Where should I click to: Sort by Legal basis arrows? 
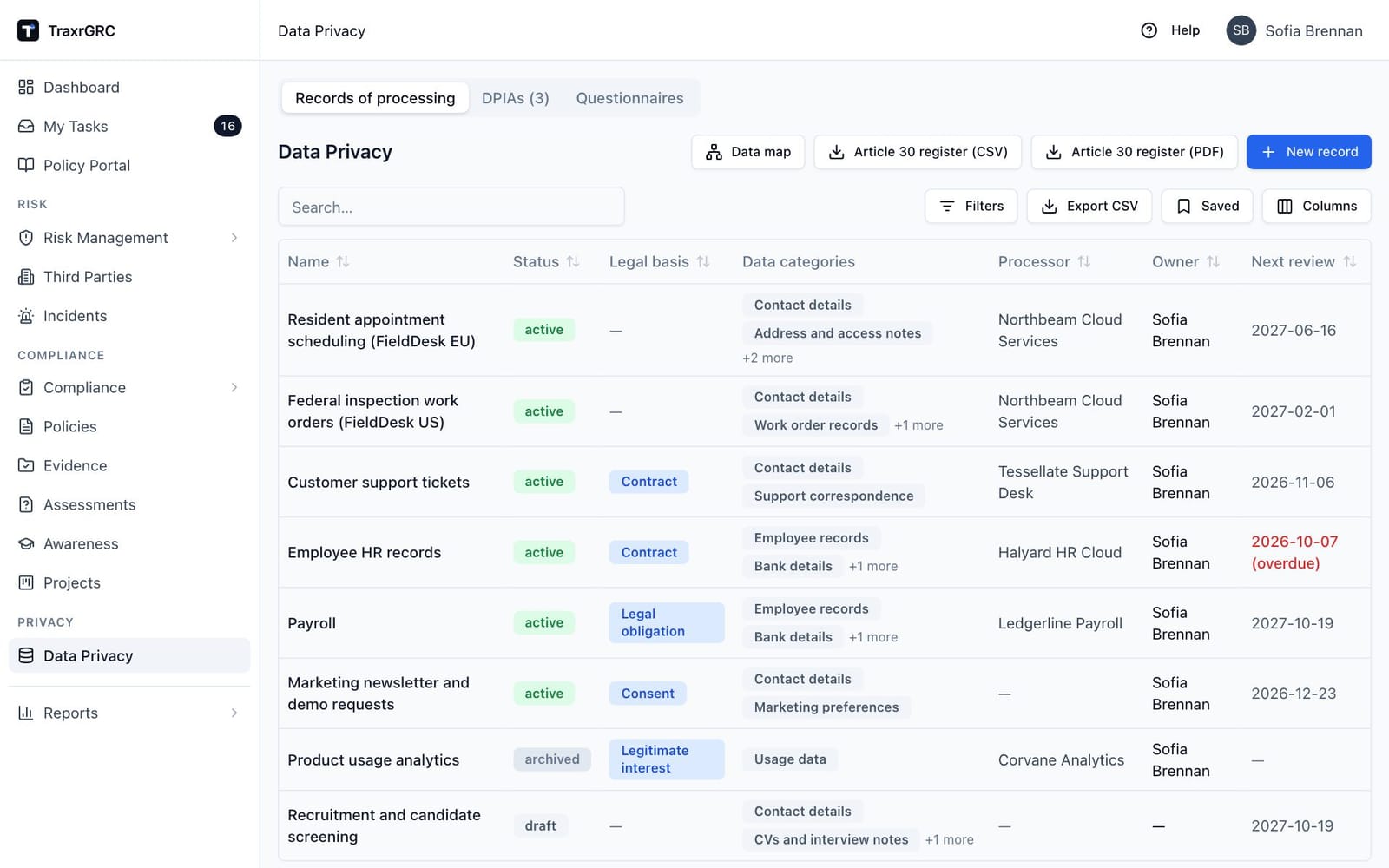pyautogui.click(x=703, y=261)
